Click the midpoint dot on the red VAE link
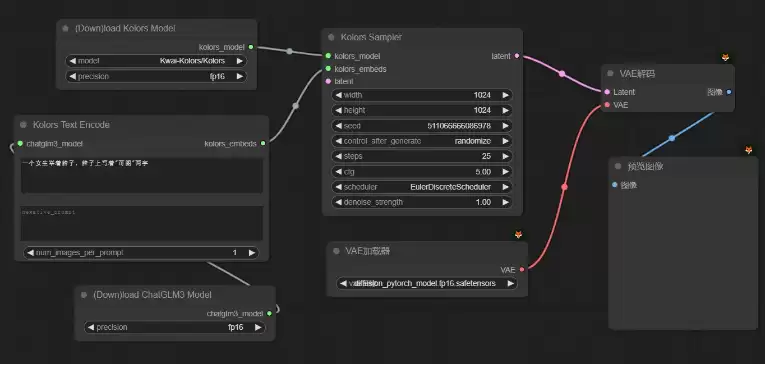Viewport: 765px width, 365px height. coord(564,187)
